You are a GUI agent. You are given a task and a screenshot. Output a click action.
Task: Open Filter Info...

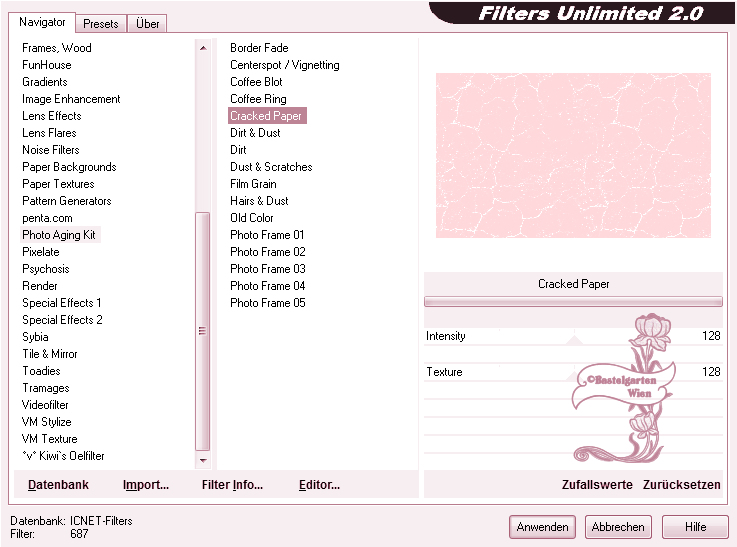(232, 485)
